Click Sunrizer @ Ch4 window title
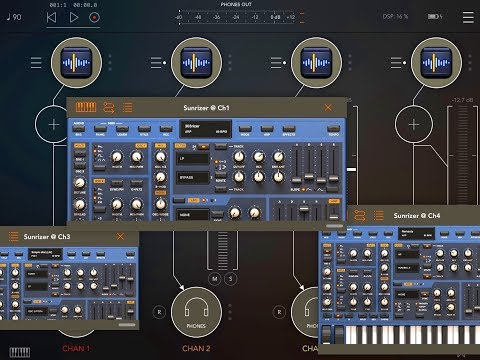Screen dimensions: 480x360 click(x=417, y=216)
